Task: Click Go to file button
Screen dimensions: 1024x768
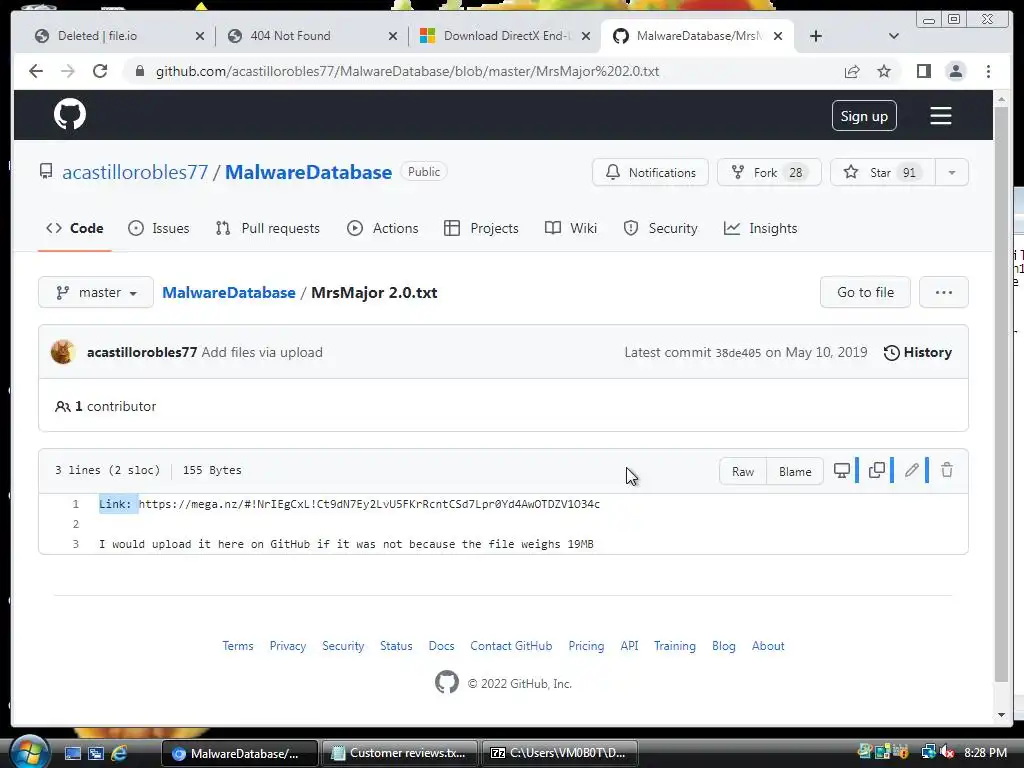Action: click(865, 293)
